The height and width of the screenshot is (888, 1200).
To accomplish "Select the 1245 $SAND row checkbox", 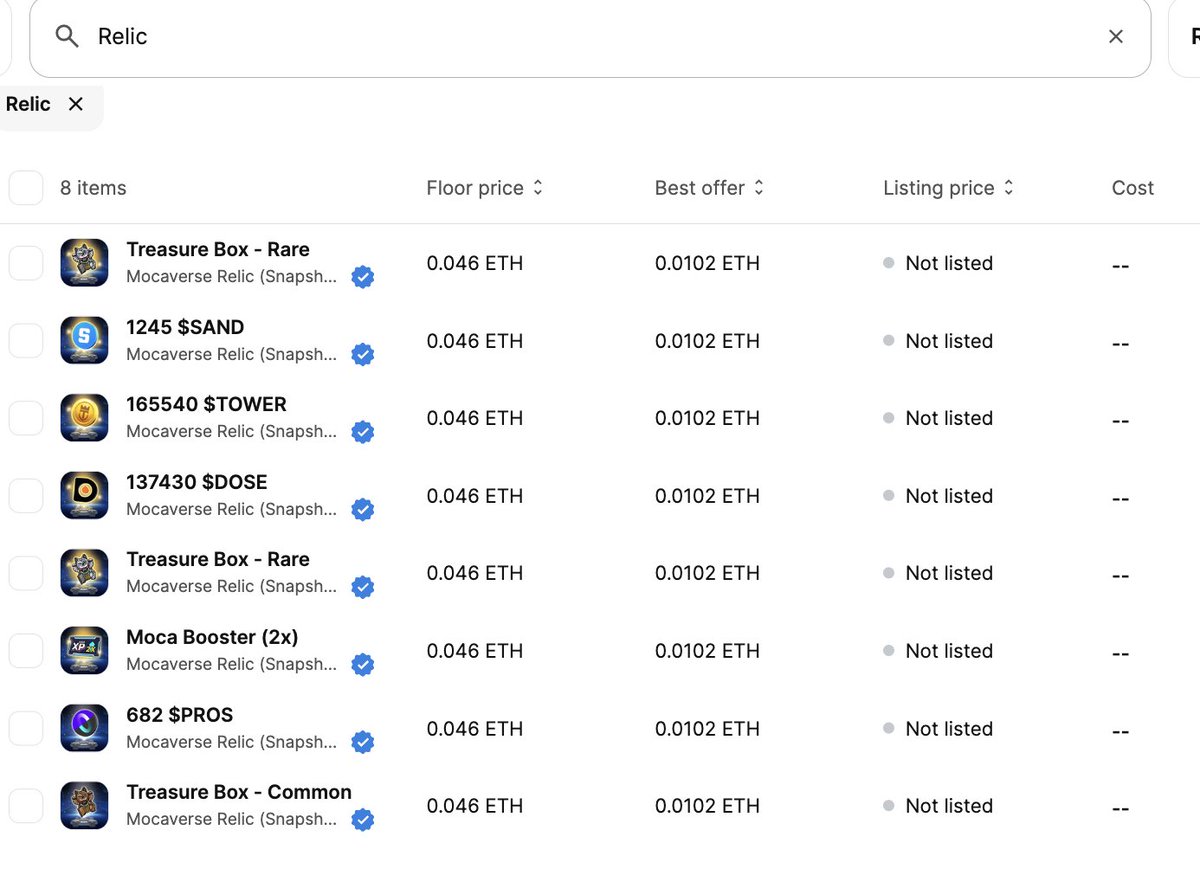I will [x=26, y=341].
